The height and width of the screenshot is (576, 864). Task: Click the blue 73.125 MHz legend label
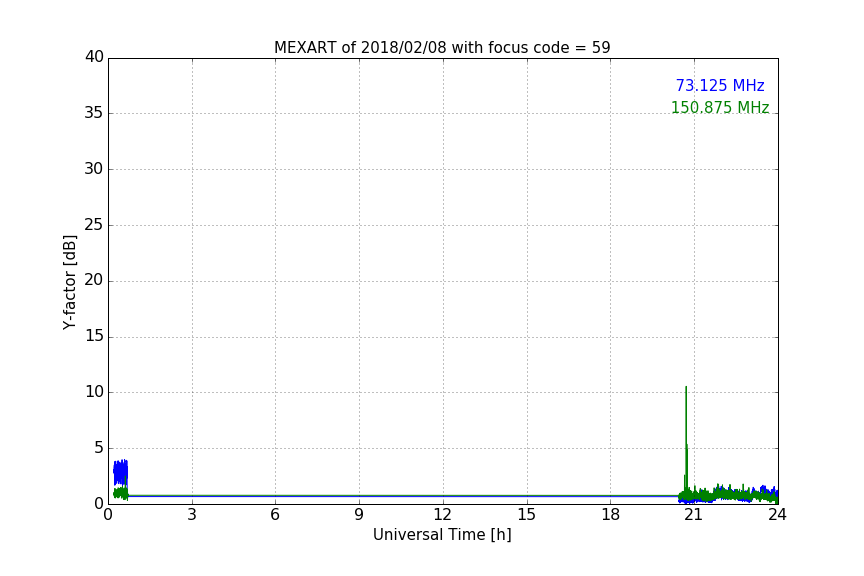(720, 86)
